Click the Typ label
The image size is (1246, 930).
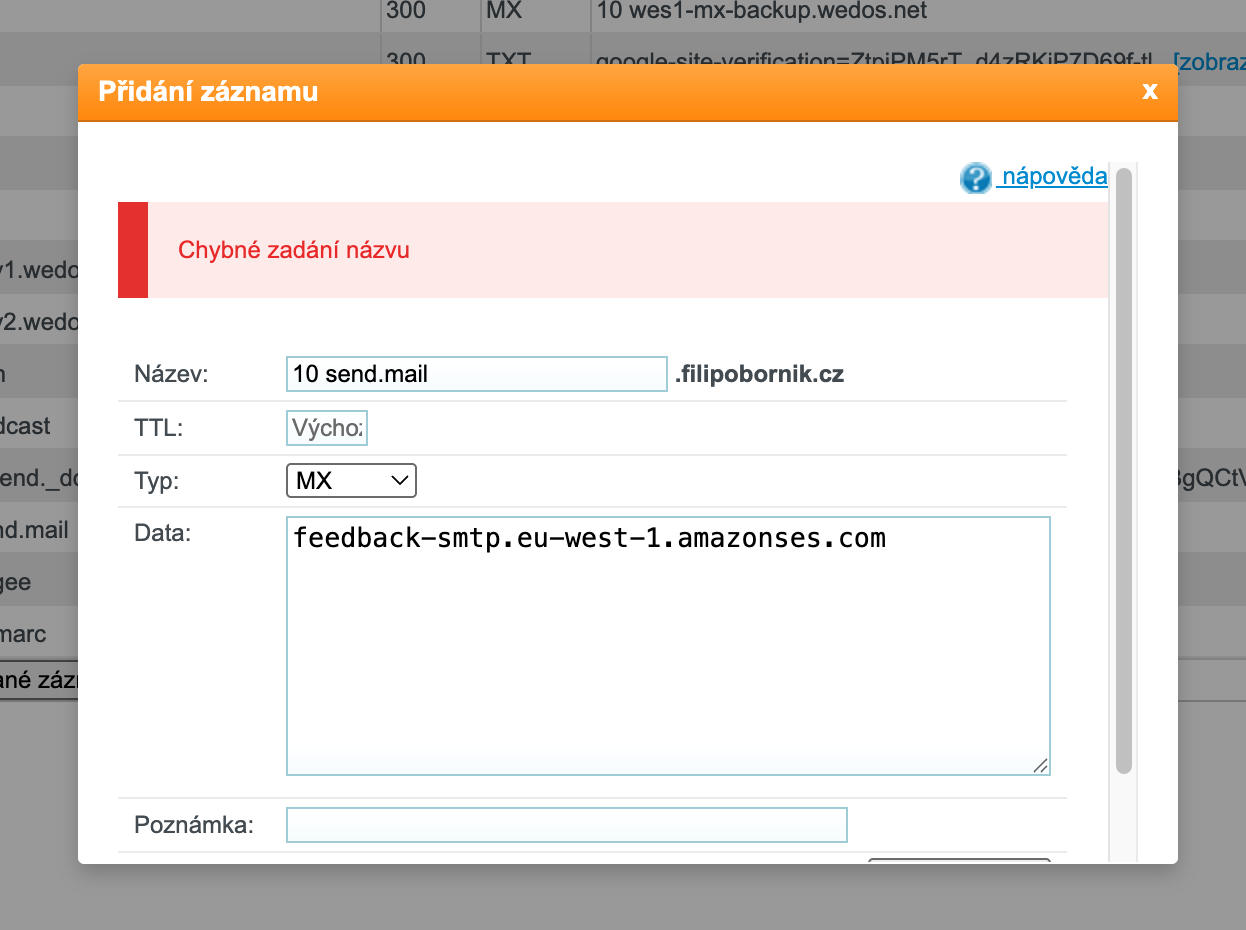point(156,481)
